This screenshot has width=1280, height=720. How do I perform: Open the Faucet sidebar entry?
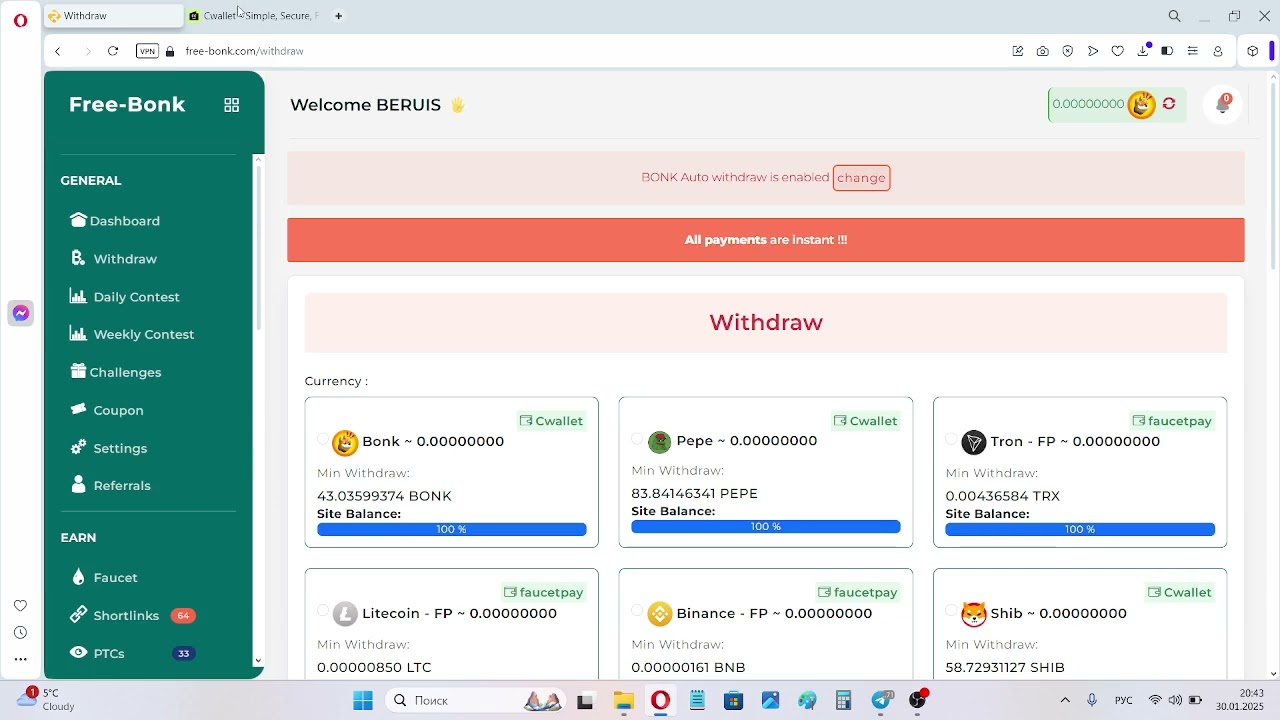pyautogui.click(x=105, y=578)
